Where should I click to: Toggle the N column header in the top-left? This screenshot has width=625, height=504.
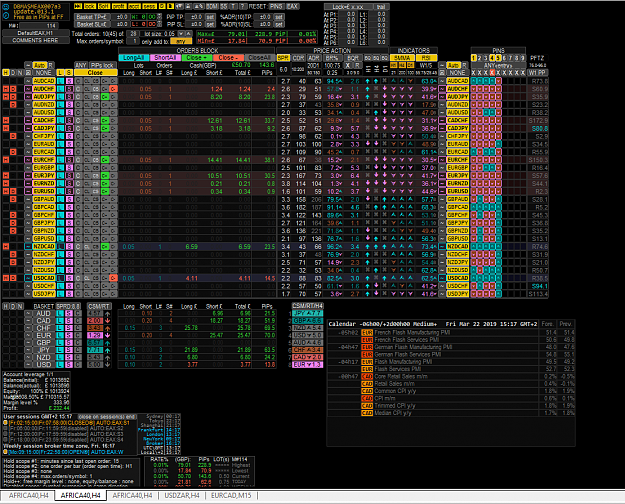pos(20,73)
